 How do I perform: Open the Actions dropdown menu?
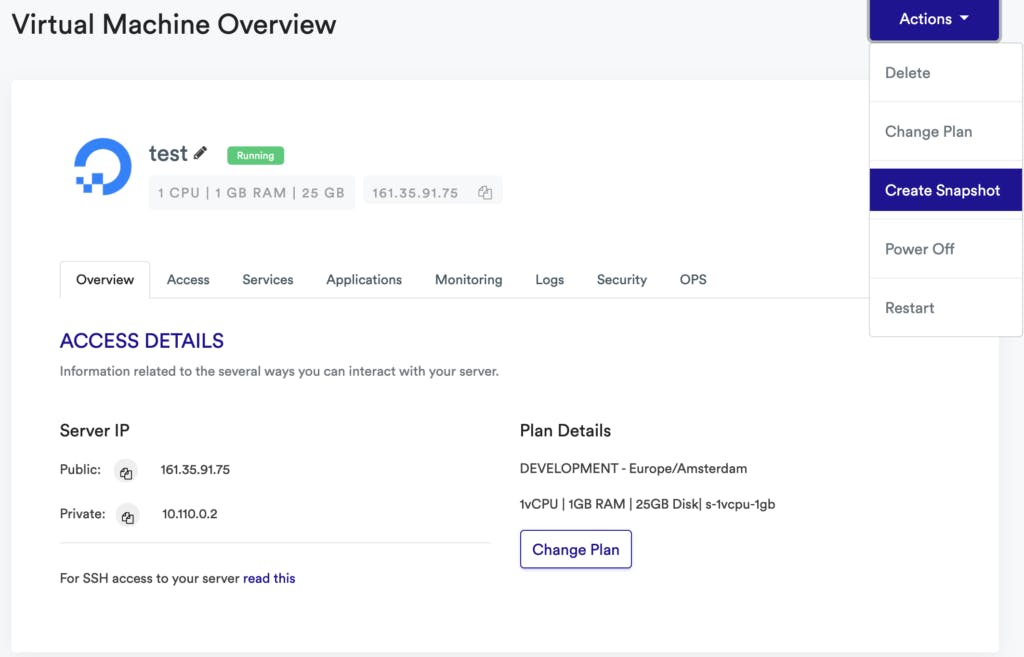pos(934,19)
